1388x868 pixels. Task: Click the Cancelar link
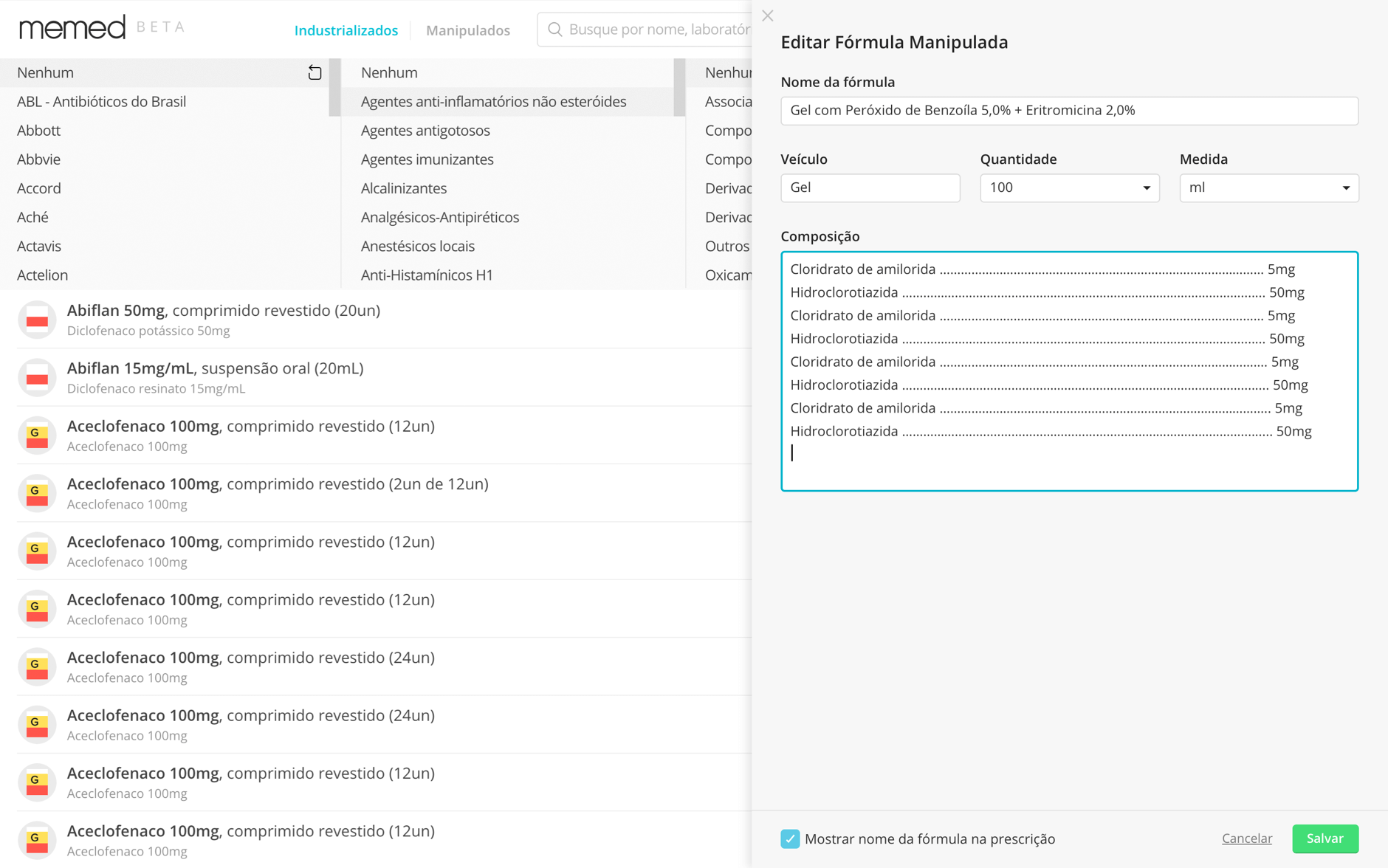(1246, 838)
